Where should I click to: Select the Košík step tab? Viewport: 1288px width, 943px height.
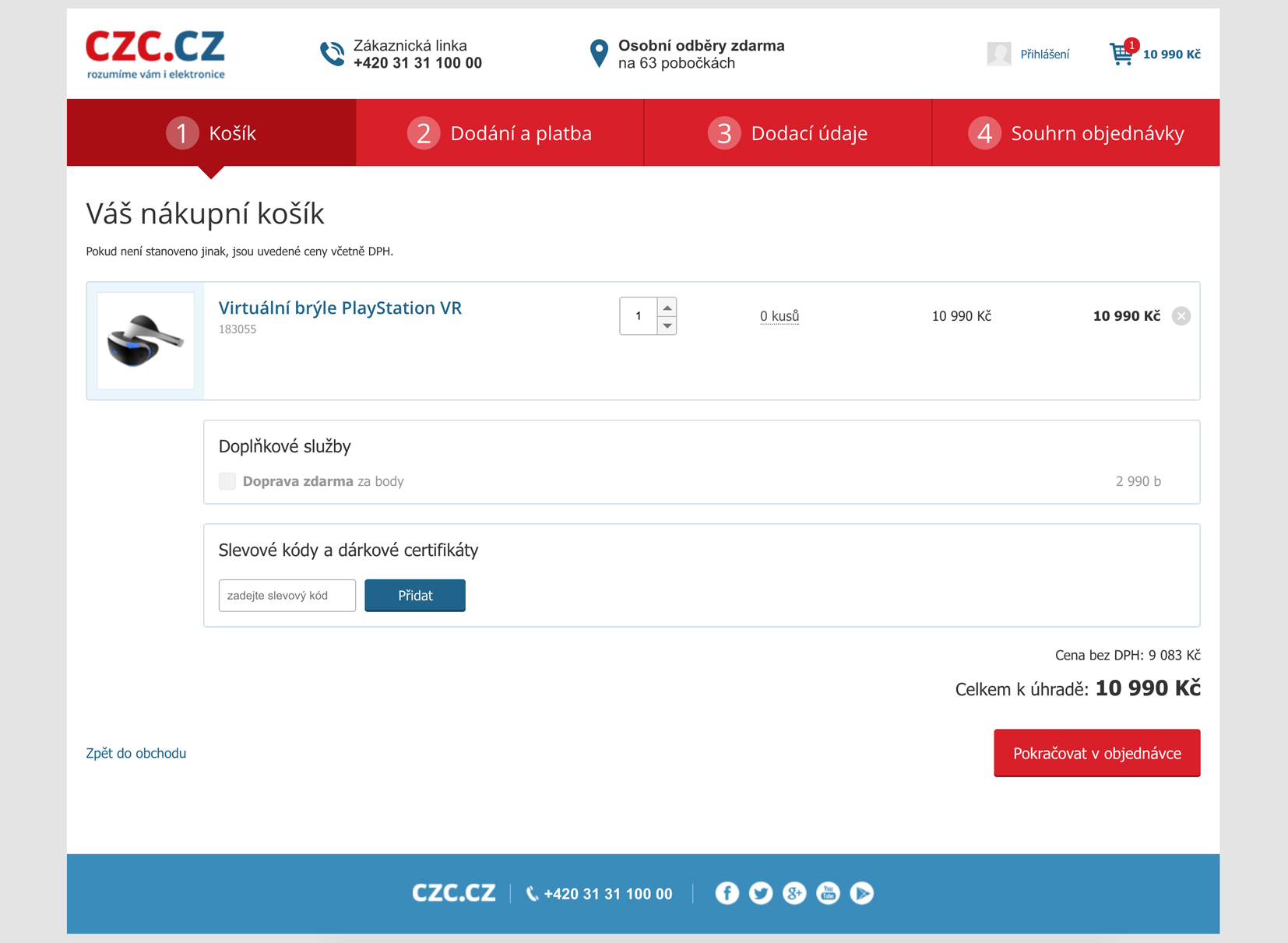(x=211, y=132)
